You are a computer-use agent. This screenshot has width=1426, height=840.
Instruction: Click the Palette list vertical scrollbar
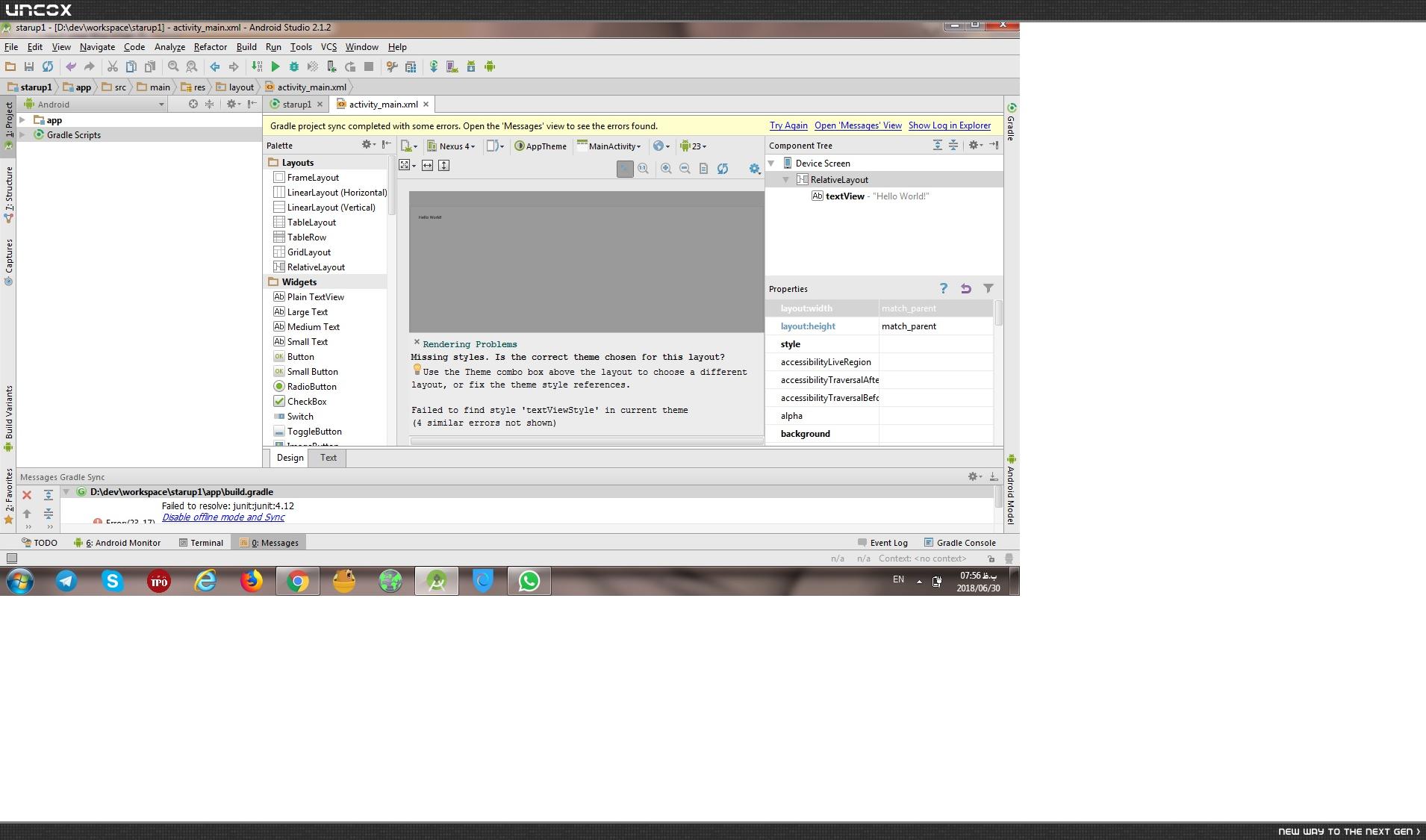click(x=391, y=185)
